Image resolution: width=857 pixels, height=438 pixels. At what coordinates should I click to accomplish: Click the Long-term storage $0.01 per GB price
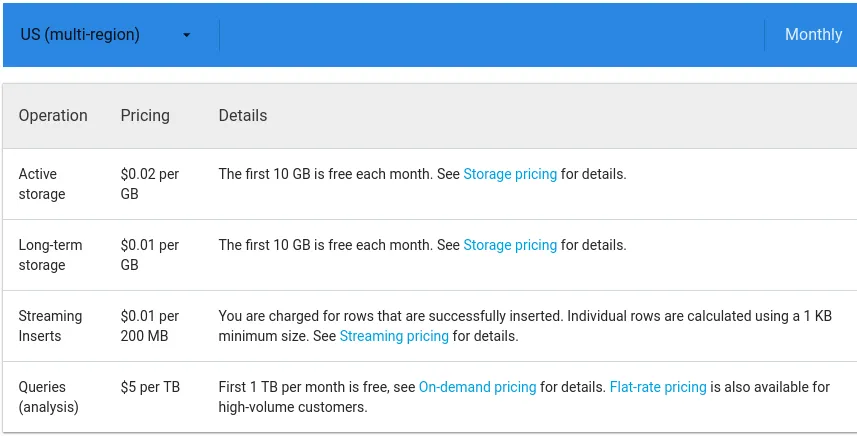tap(150, 255)
